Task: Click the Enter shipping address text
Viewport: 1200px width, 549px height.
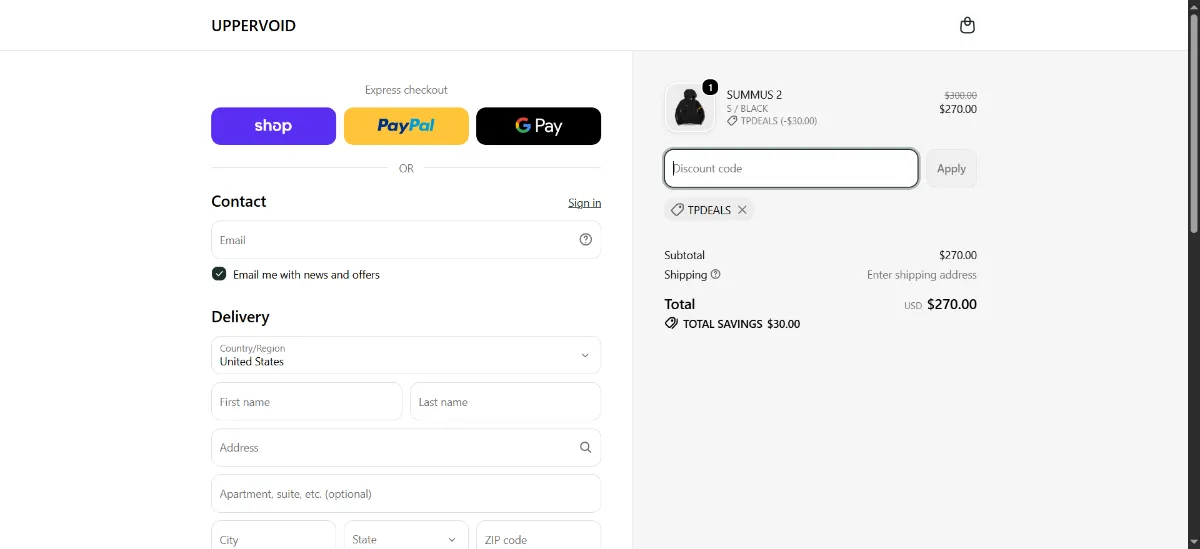Action: pyautogui.click(x=922, y=274)
